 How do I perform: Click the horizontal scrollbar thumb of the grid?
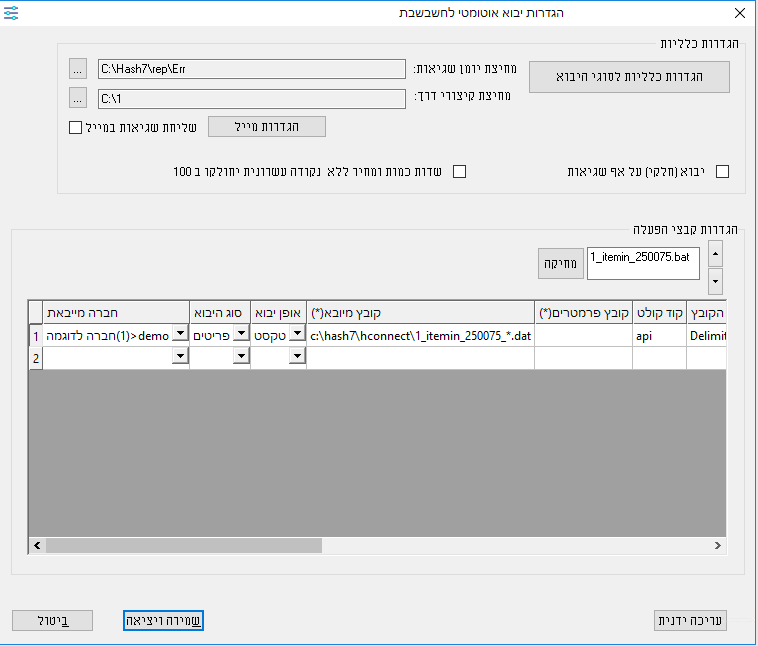pyautogui.click(x=184, y=545)
